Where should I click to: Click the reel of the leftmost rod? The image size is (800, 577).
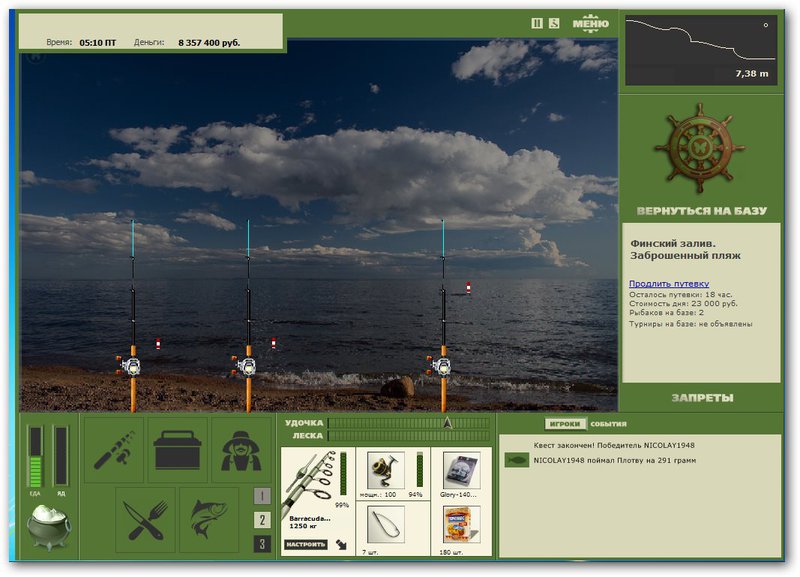click(x=130, y=366)
